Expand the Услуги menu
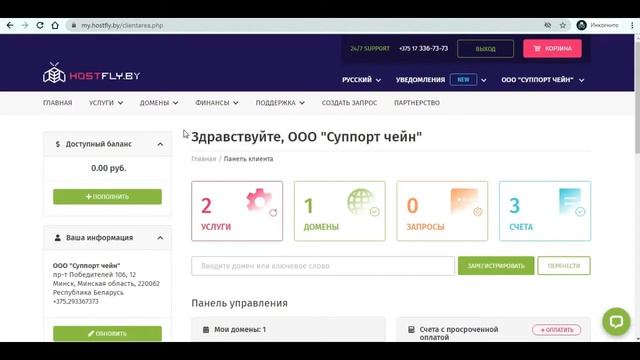This screenshot has height=360, width=640. 106,103
